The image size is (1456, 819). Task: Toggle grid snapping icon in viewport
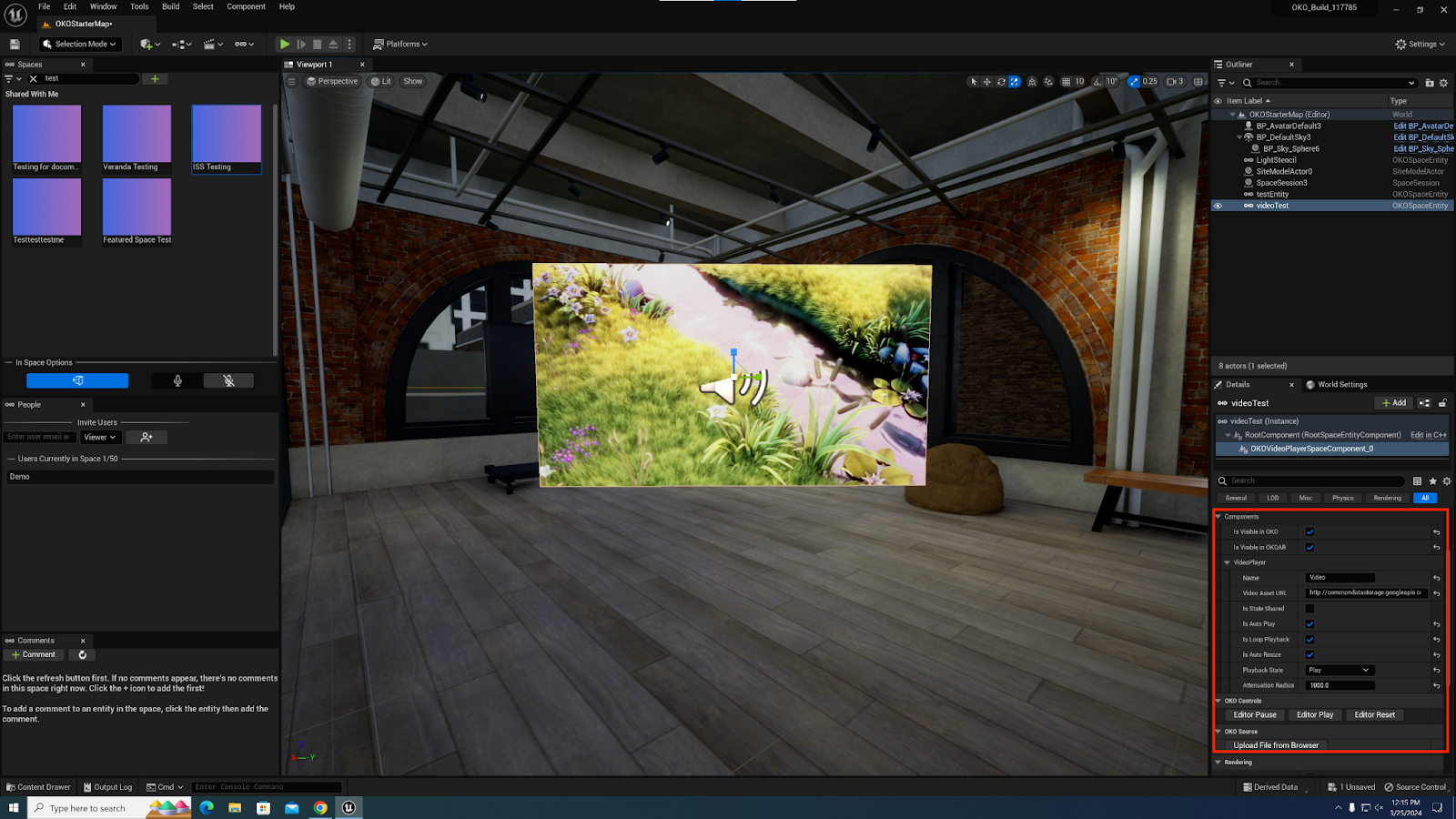tap(1067, 82)
